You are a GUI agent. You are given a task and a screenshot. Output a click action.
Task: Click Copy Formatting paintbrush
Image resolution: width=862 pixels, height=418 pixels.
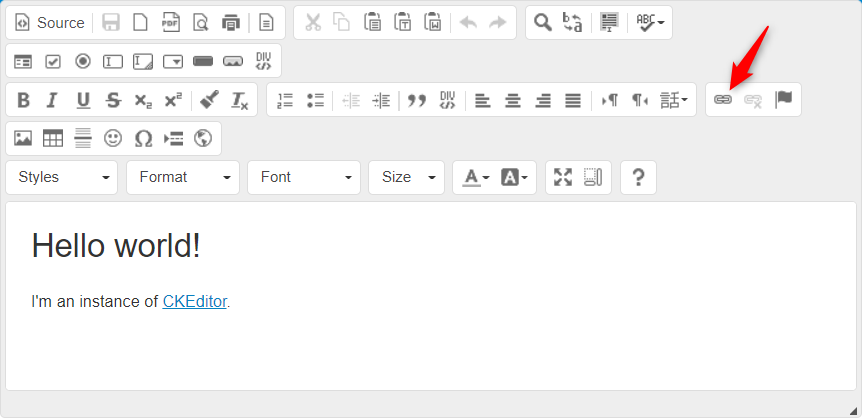(x=209, y=100)
